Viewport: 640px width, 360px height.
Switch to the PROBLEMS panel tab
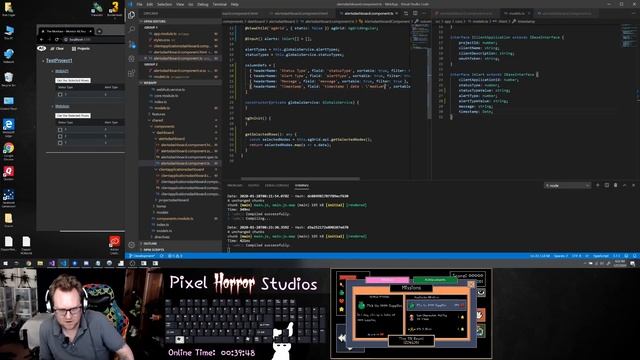[235, 185]
